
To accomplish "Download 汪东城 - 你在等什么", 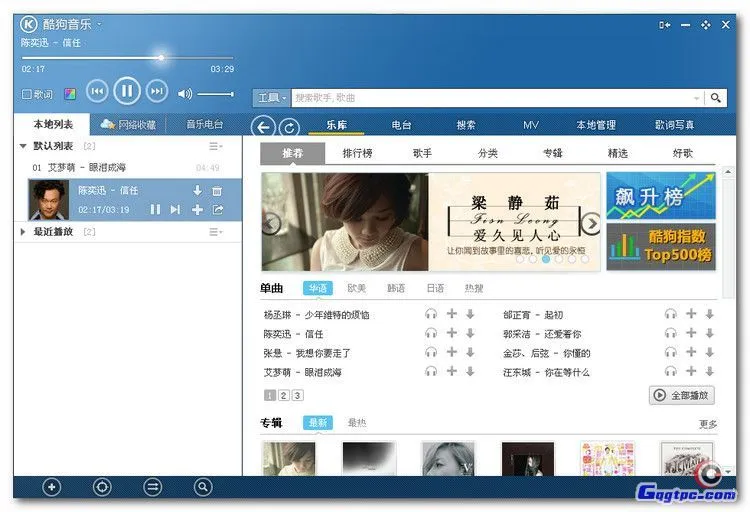I will click(x=710, y=371).
